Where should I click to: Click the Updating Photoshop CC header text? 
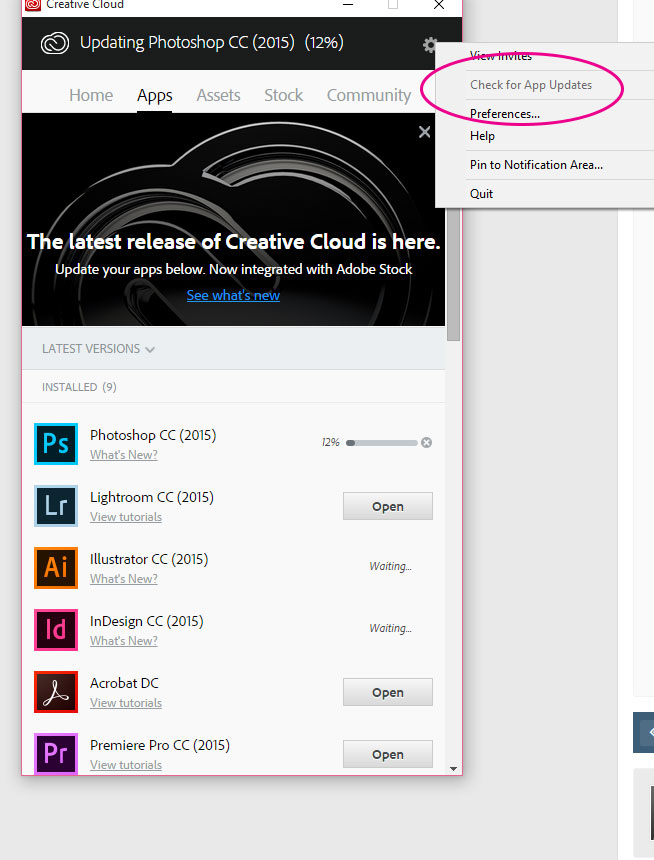point(212,43)
